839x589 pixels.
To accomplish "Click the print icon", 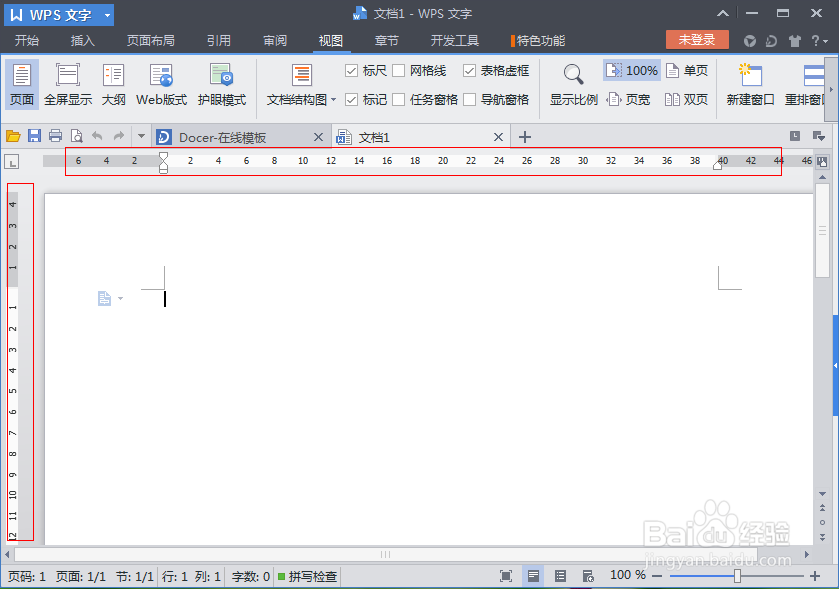I will pyautogui.click(x=55, y=136).
